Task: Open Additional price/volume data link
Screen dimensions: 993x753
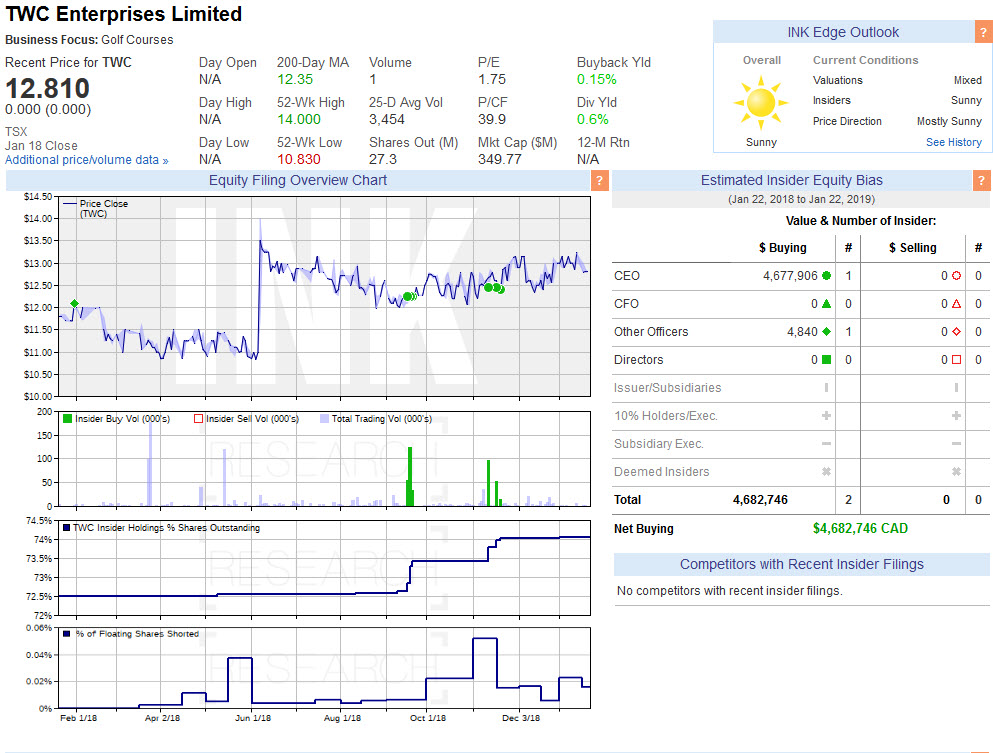Action: click(x=87, y=160)
